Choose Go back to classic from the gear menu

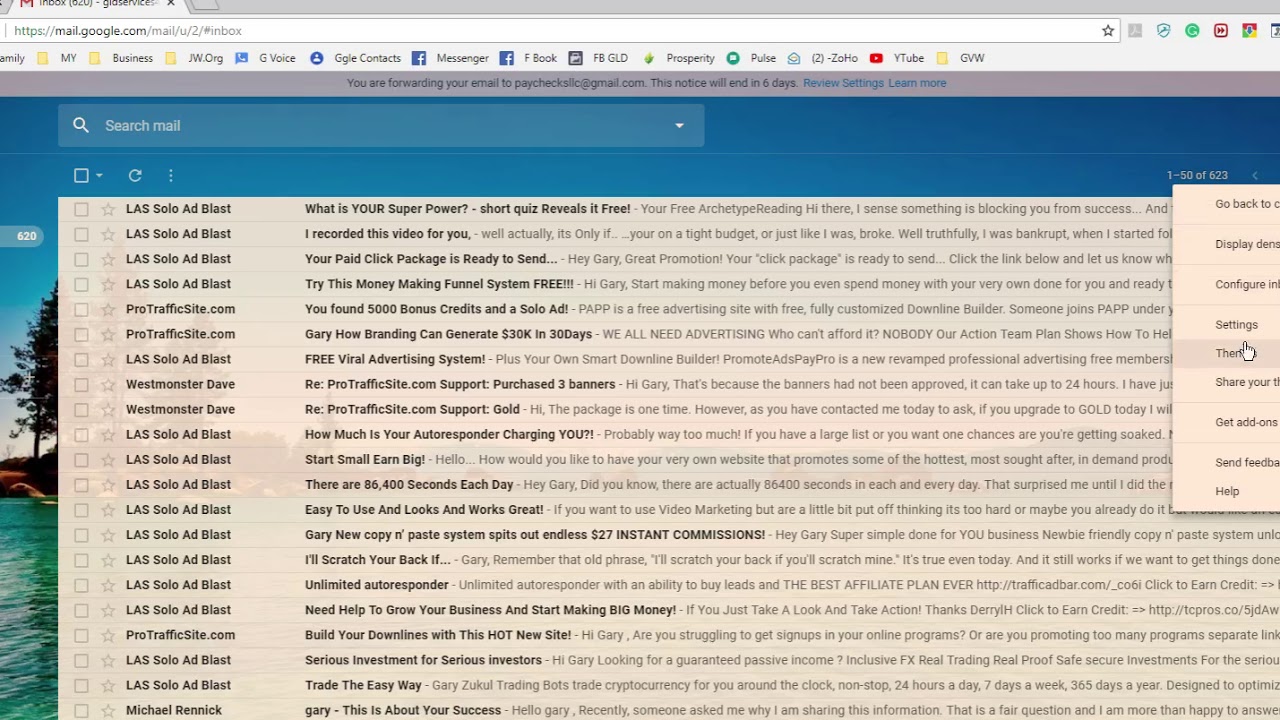pyautogui.click(x=1247, y=204)
